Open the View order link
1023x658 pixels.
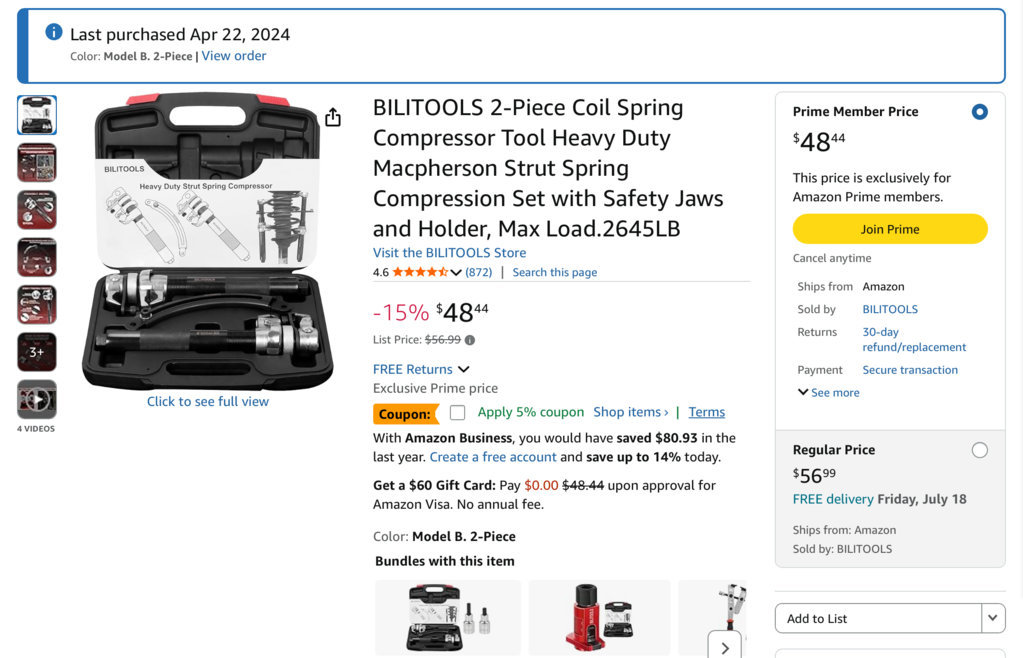point(234,56)
